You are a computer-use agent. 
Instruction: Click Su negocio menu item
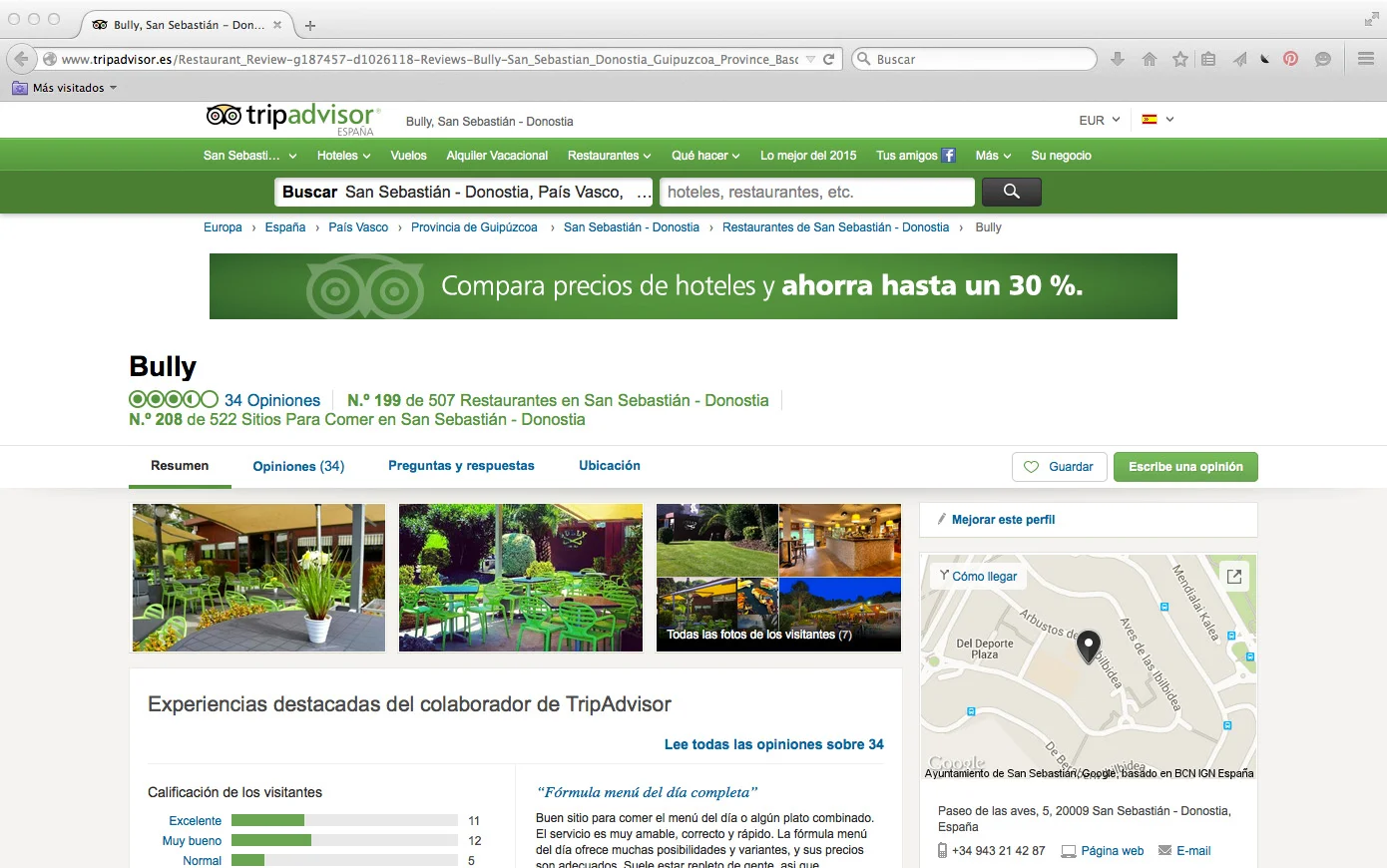[1061, 156]
